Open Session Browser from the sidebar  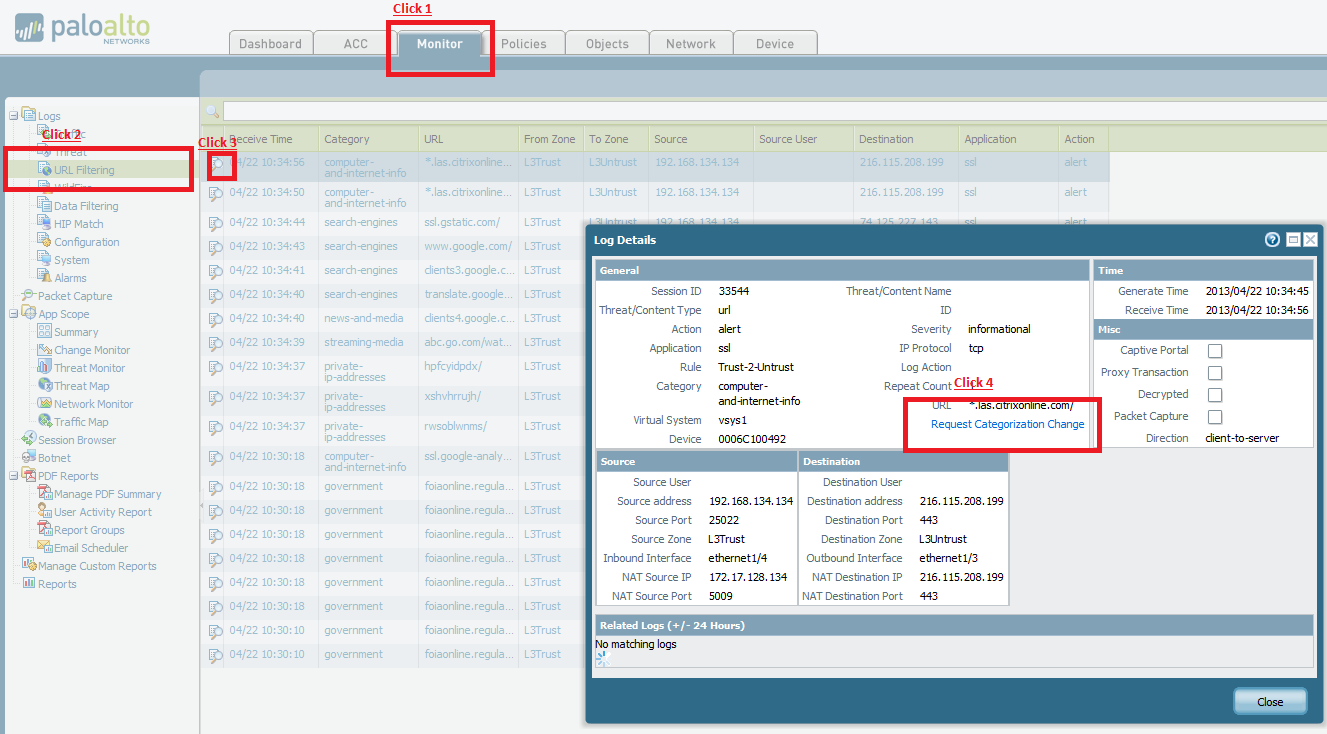click(76, 440)
